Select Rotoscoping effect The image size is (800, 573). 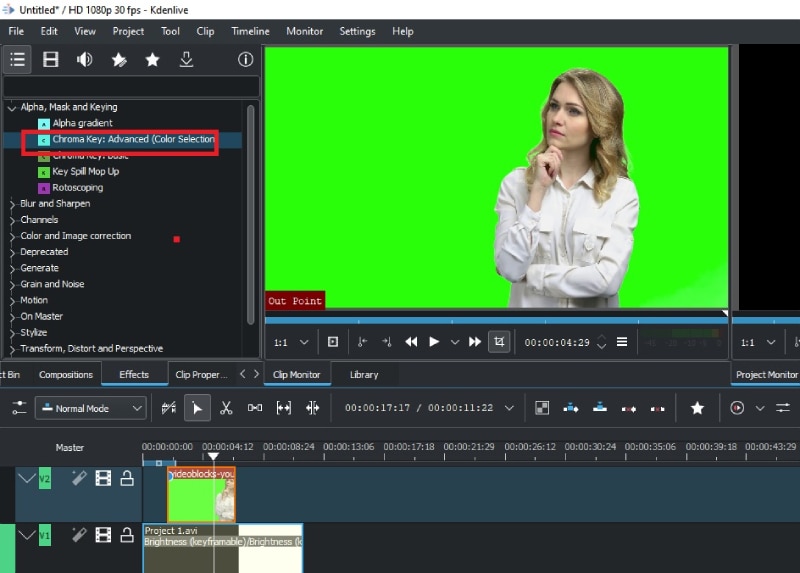77,188
